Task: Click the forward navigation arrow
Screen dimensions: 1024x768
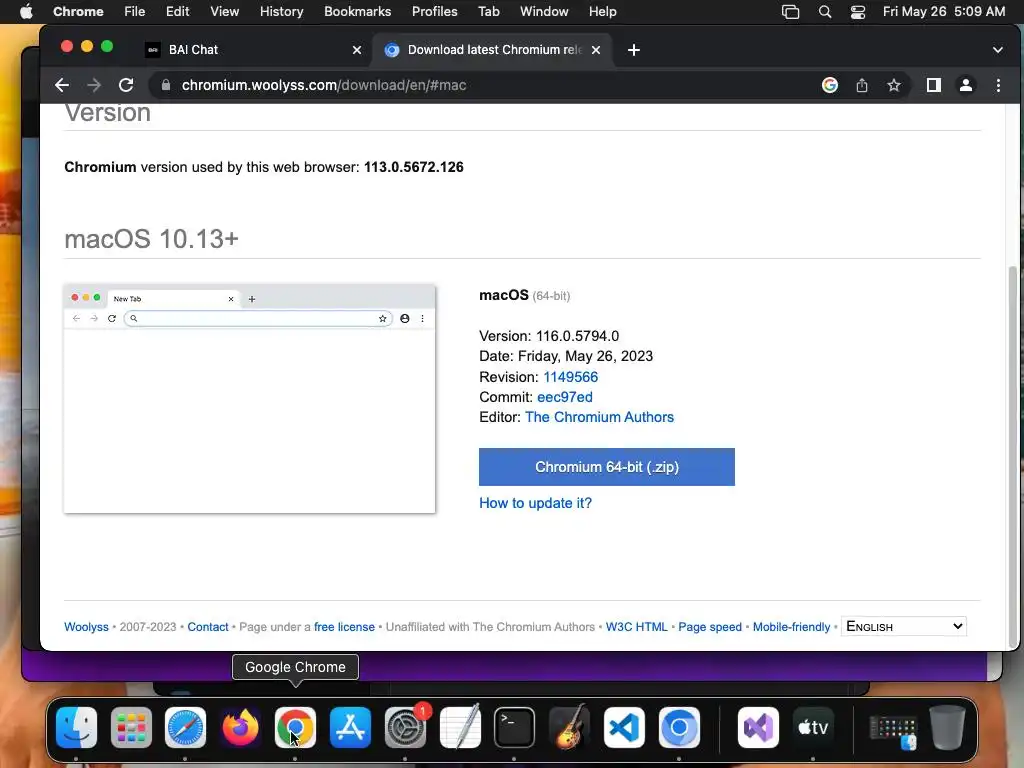Action: (x=94, y=85)
